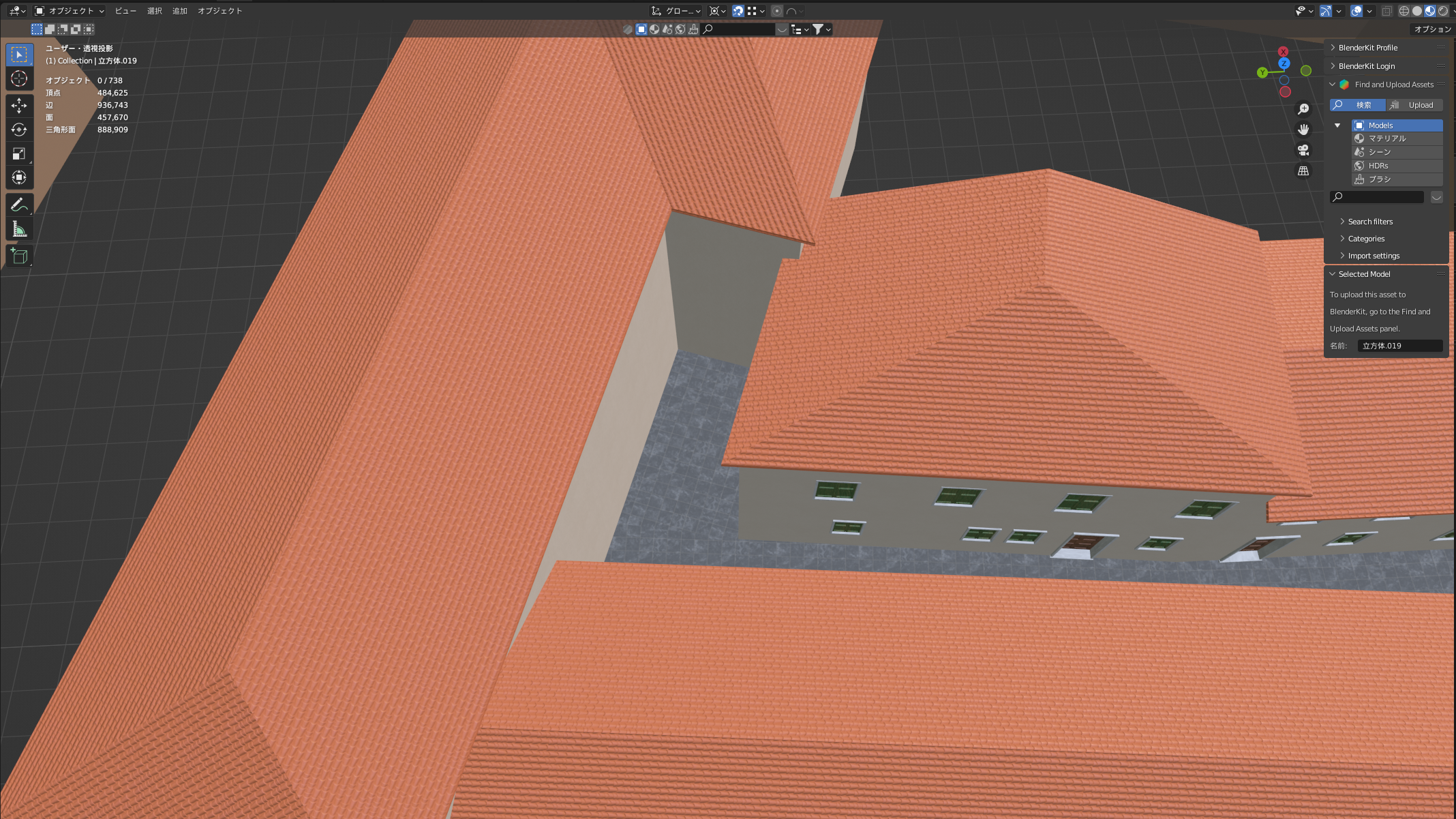This screenshot has width=1456, height=819.
Task: Choose the Add Cube tool
Action: tap(19, 256)
